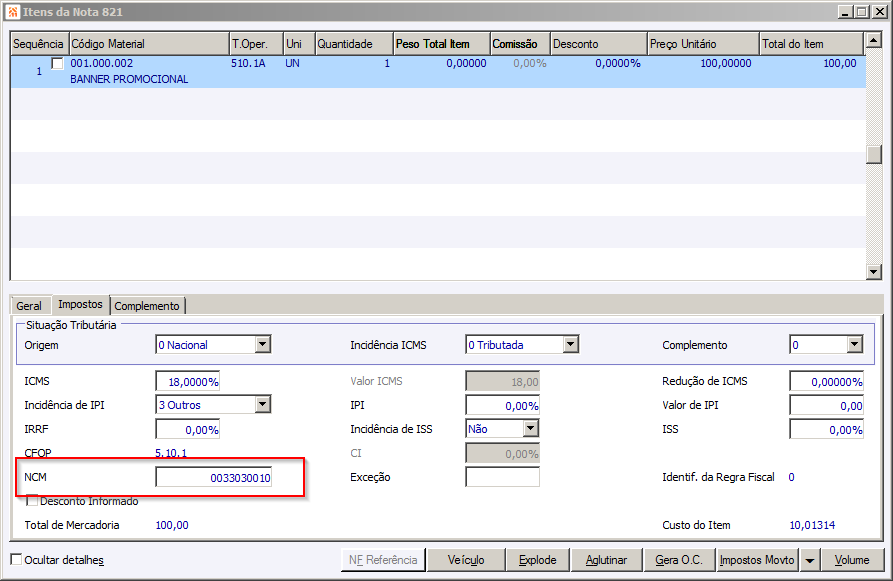893x581 pixels.
Task: Select the material code 001.000.002 cell
Action: tap(102, 63)
